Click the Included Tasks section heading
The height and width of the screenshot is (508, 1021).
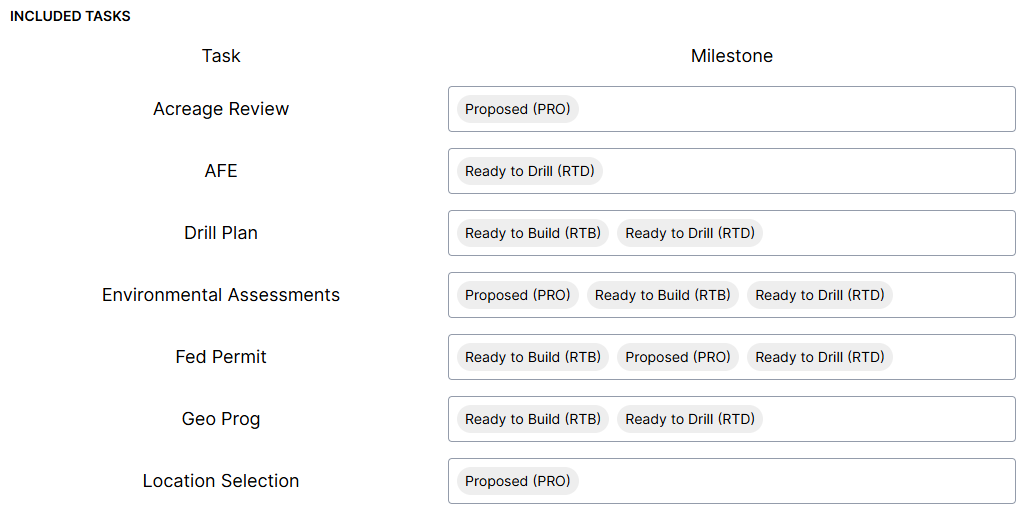70,16
